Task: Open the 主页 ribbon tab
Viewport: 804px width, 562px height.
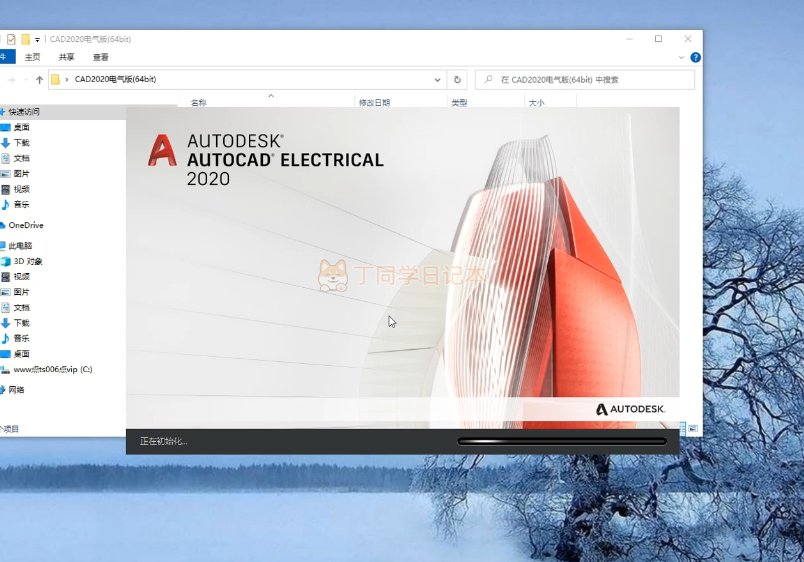Action: (32, 57)
